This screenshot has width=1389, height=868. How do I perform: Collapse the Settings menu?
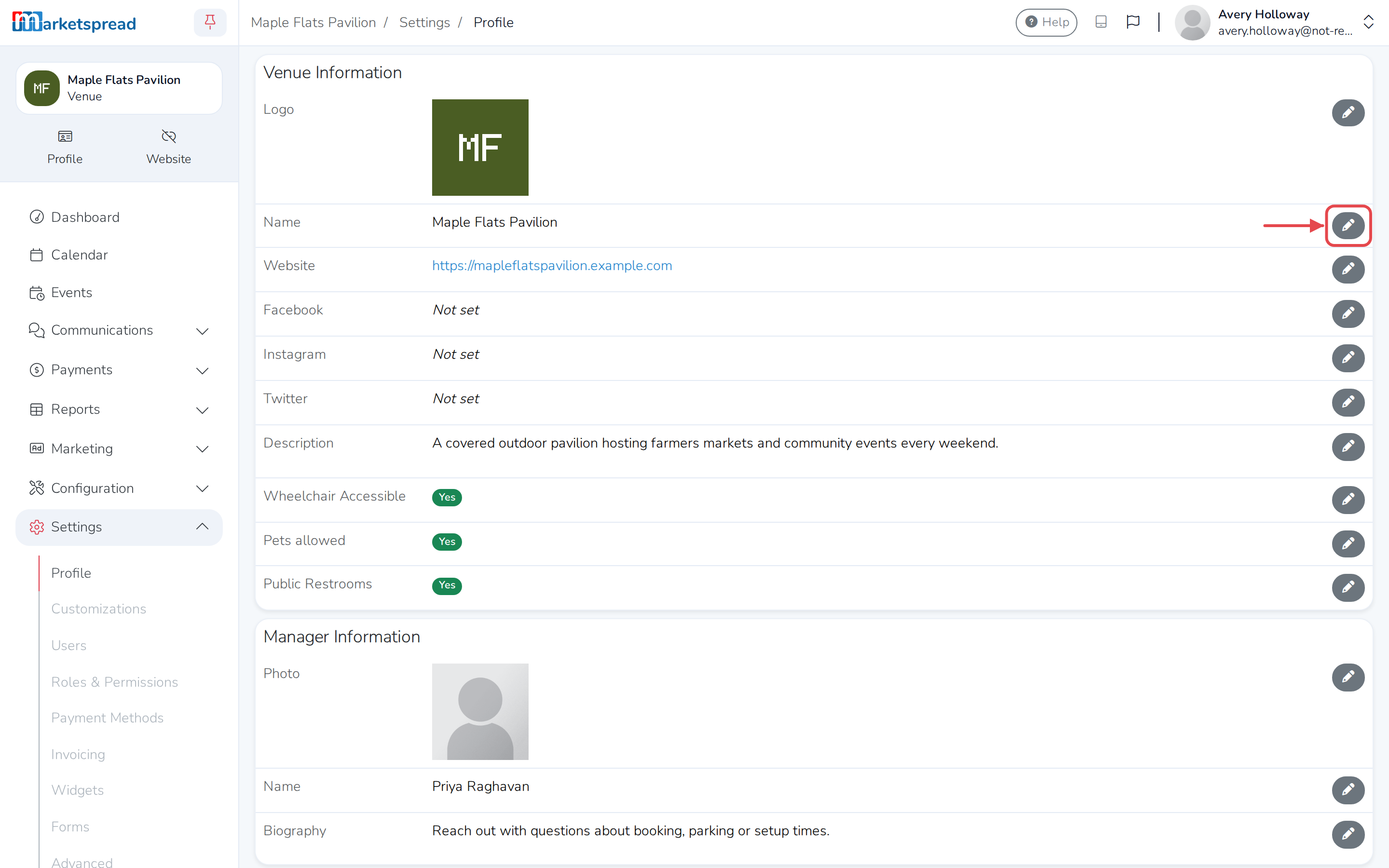pos(119,527)
